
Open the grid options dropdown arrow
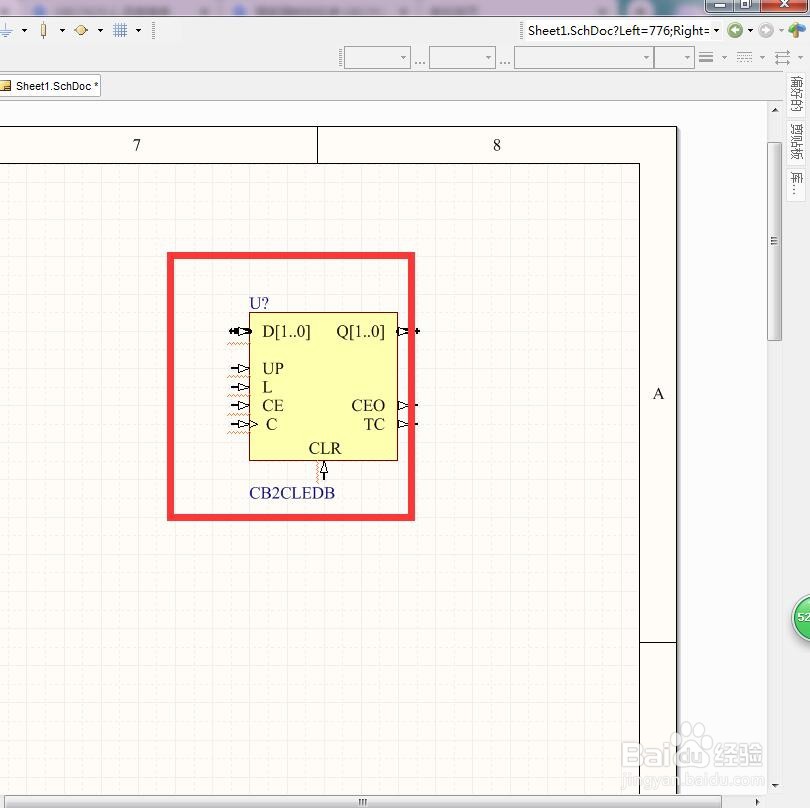[138, 30]
